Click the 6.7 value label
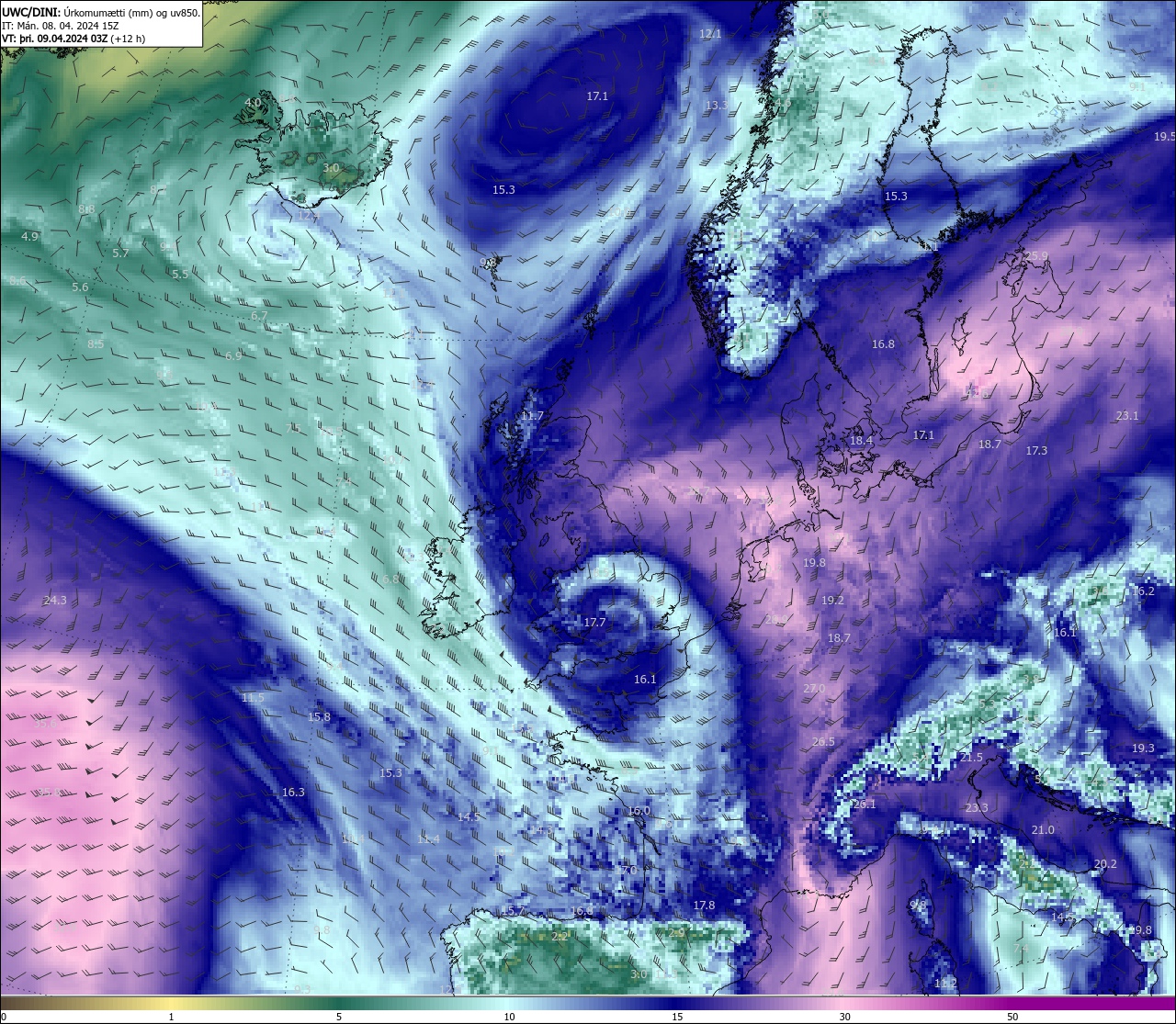Viewport: 1176px width, 1024px height. coord(259,316)
